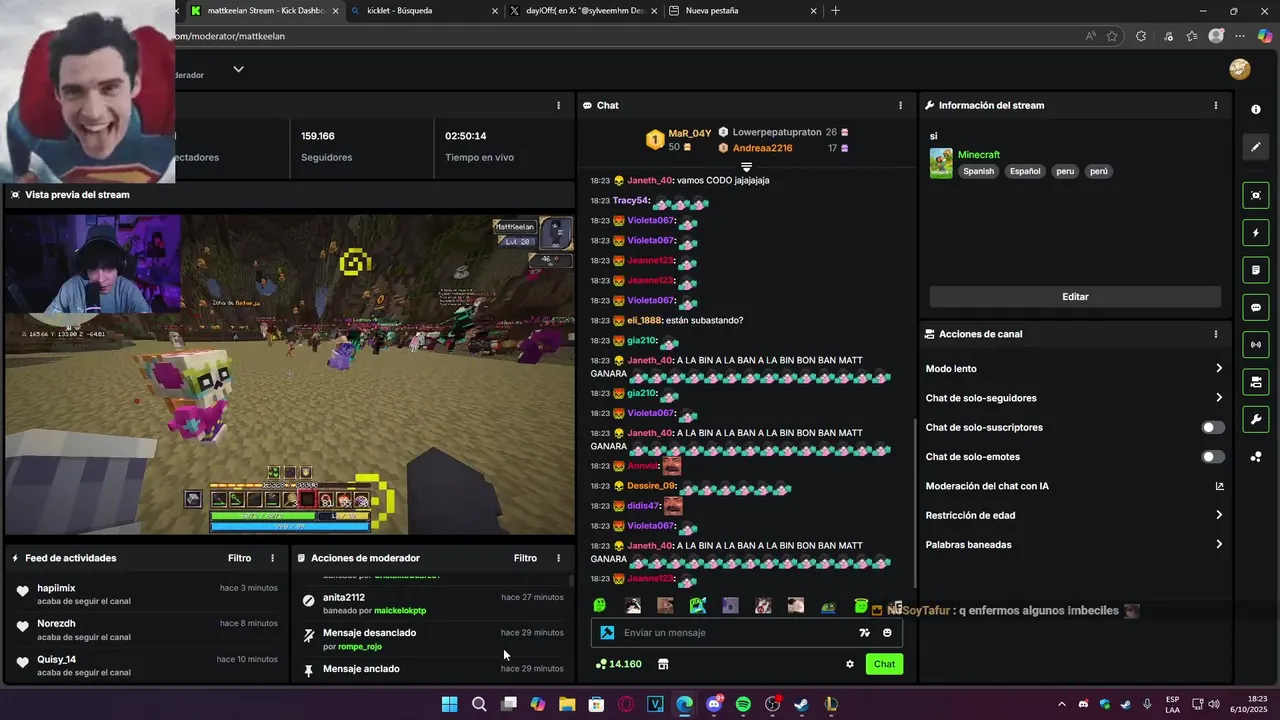Image resolution: width=1280 pixels, height=720 pixels.
Task: Open the info icon in the right sidebar
Action: pyautogui.click(x=1256, y=109)
